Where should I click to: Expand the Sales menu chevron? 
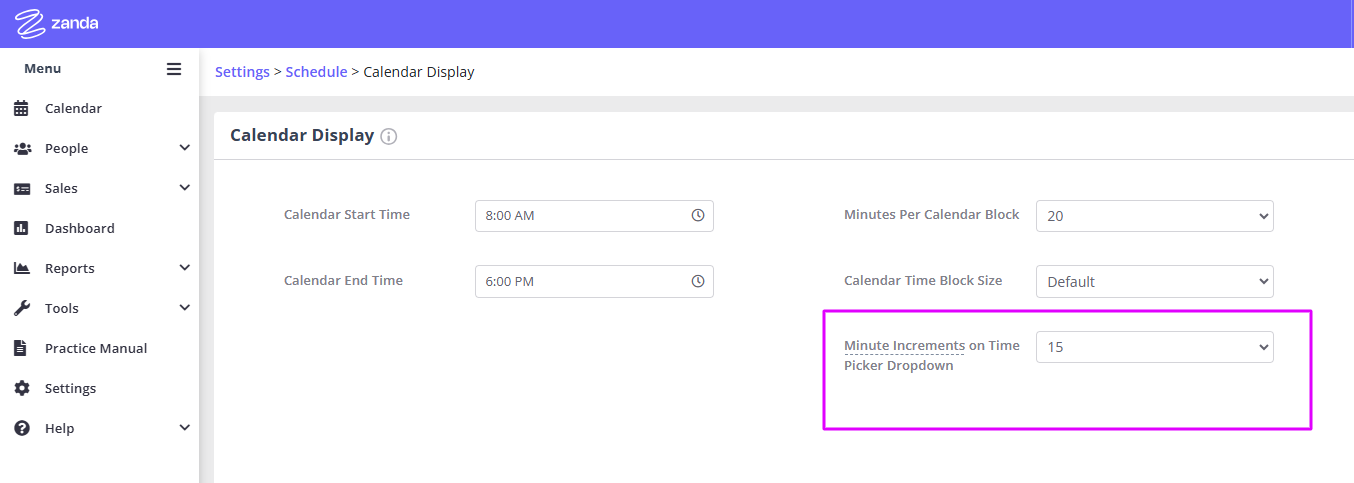click(184, 188)
